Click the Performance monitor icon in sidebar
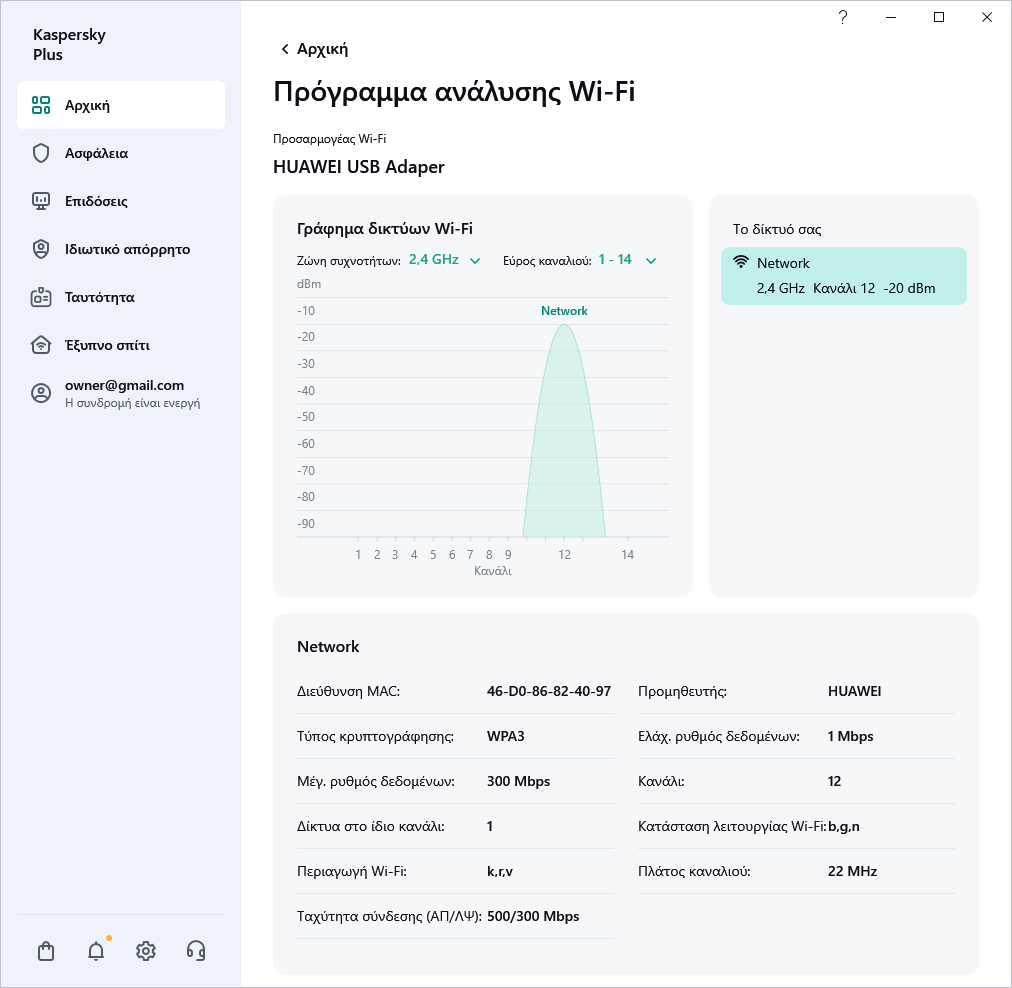 41,201
